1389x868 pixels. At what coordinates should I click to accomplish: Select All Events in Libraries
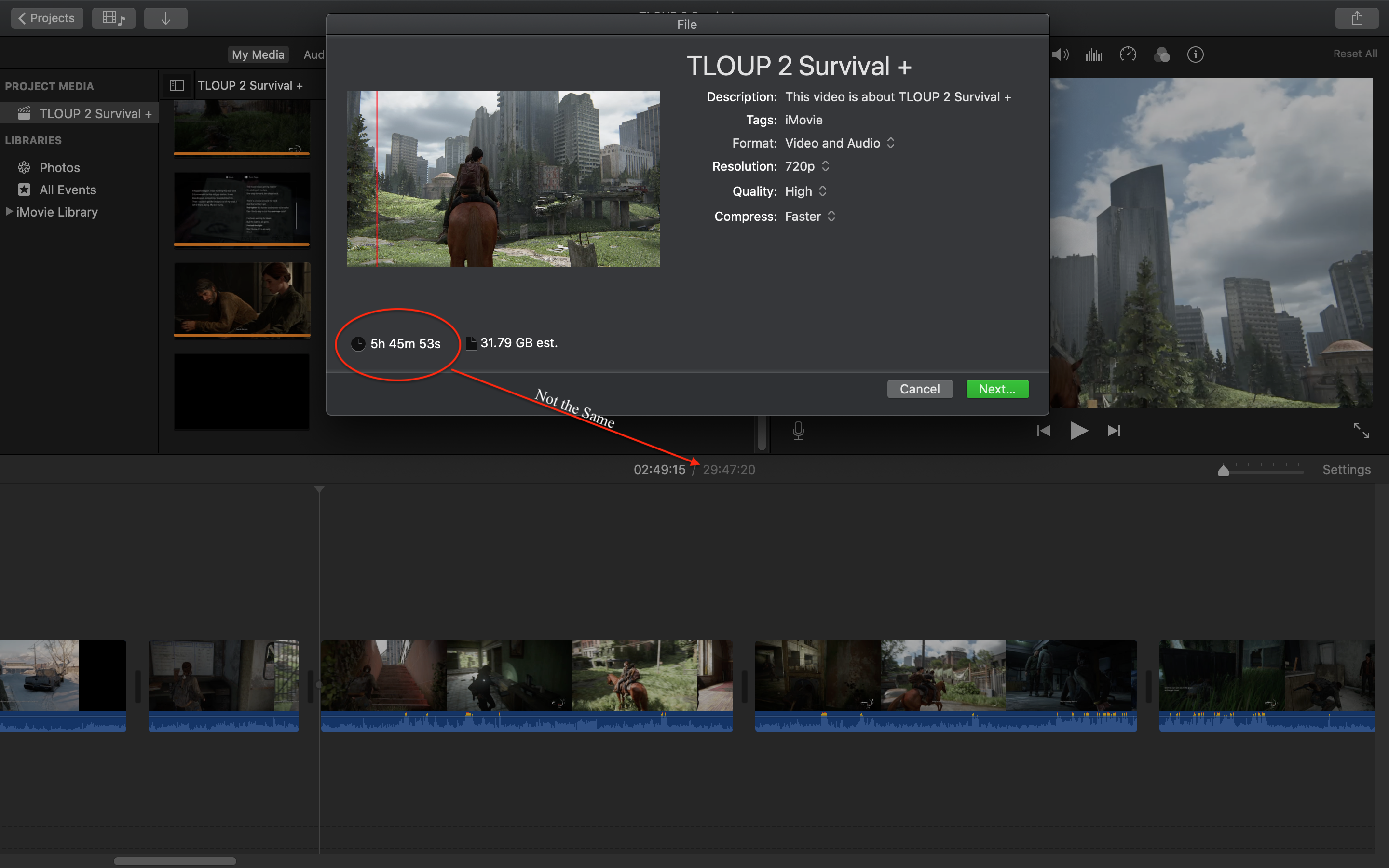[x=67, y=190]
